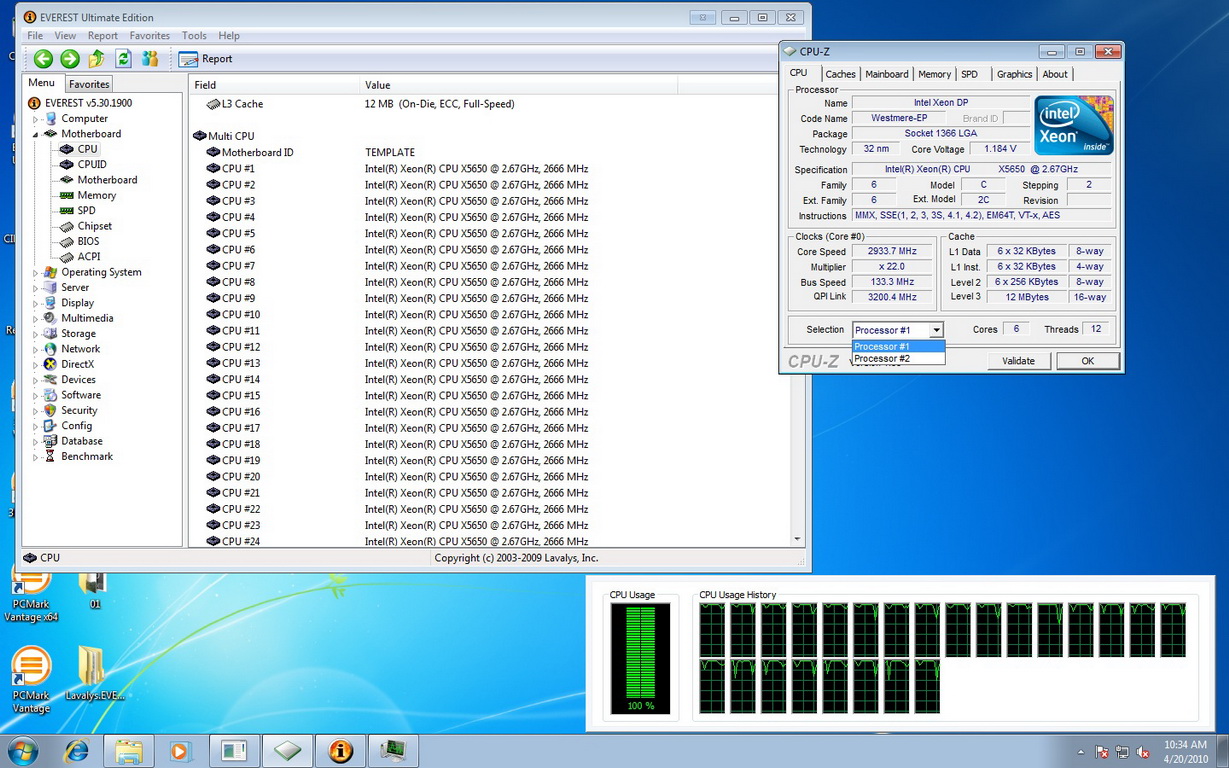Viewport: 1229px width, 768px height.
Task: Click the Benchmark icon in the tree
Action: (x=50, y=456)
